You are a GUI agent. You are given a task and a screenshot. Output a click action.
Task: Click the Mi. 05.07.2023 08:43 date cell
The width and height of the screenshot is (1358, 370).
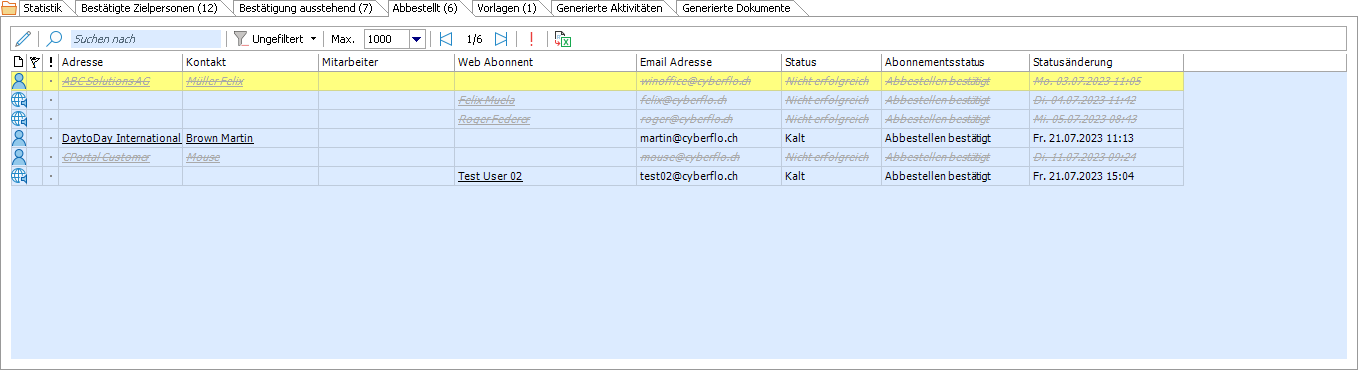[1105, 119]
